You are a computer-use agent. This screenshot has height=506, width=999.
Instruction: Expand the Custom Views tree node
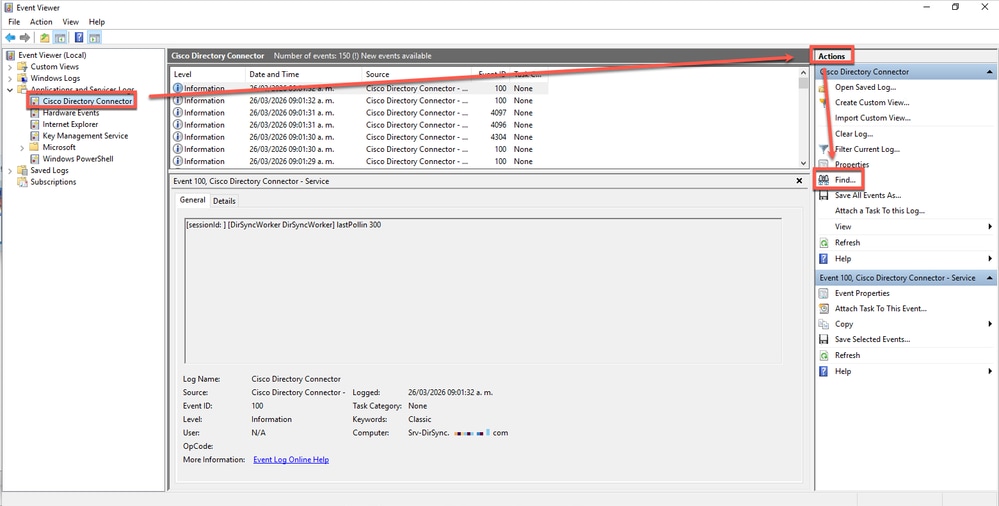(x=10, y=67)
